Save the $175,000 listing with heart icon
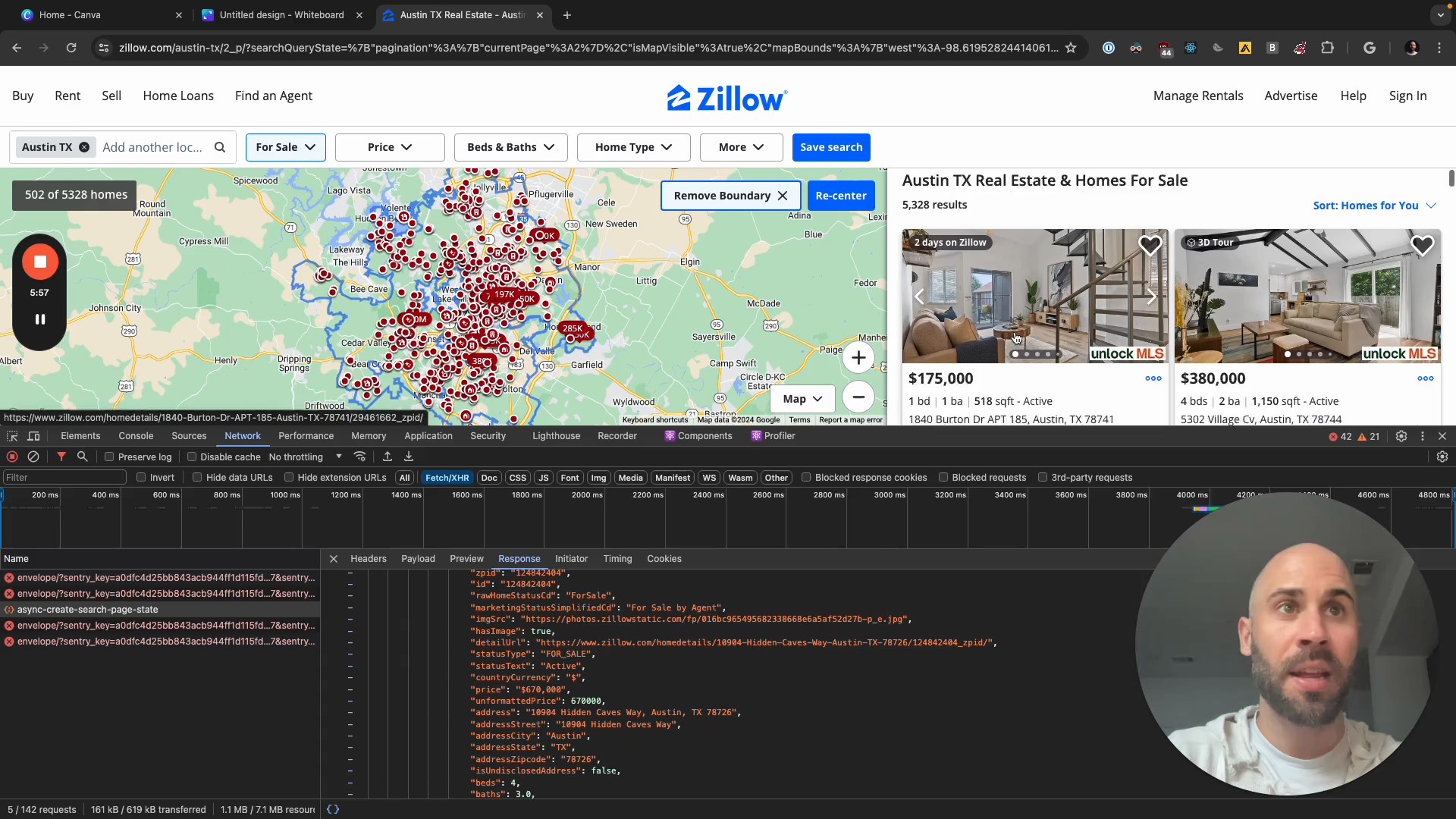The width and height of the screenshot is (1456, 819). 1150,245
